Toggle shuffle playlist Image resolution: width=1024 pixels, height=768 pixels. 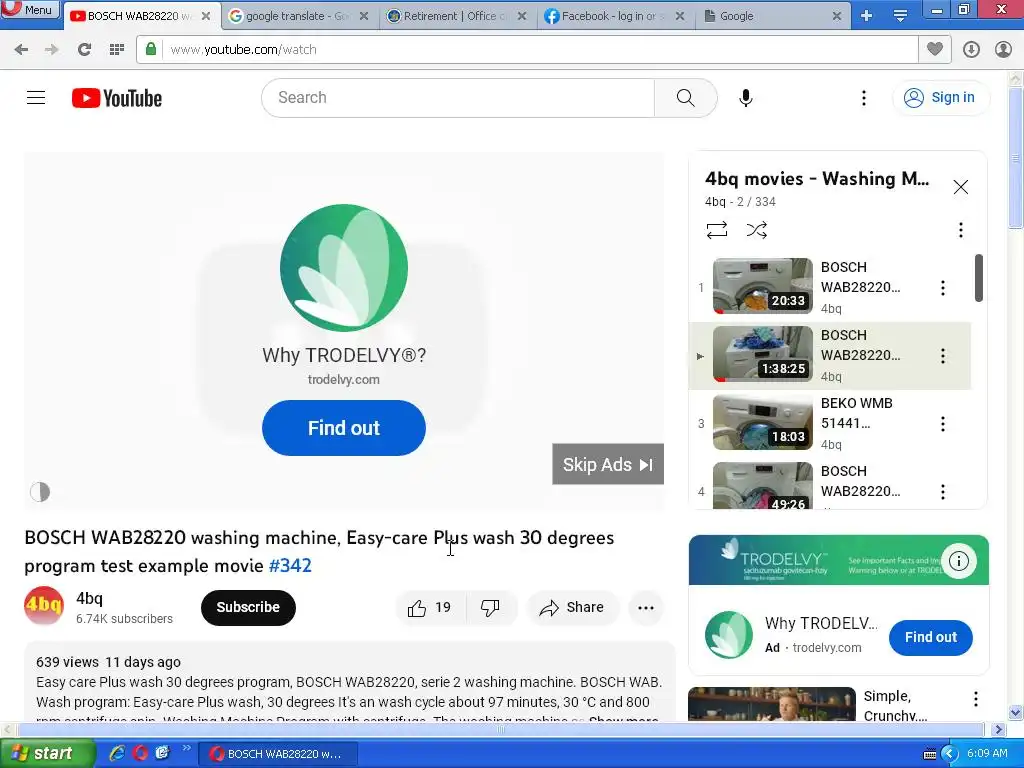(x=756, y=230)
